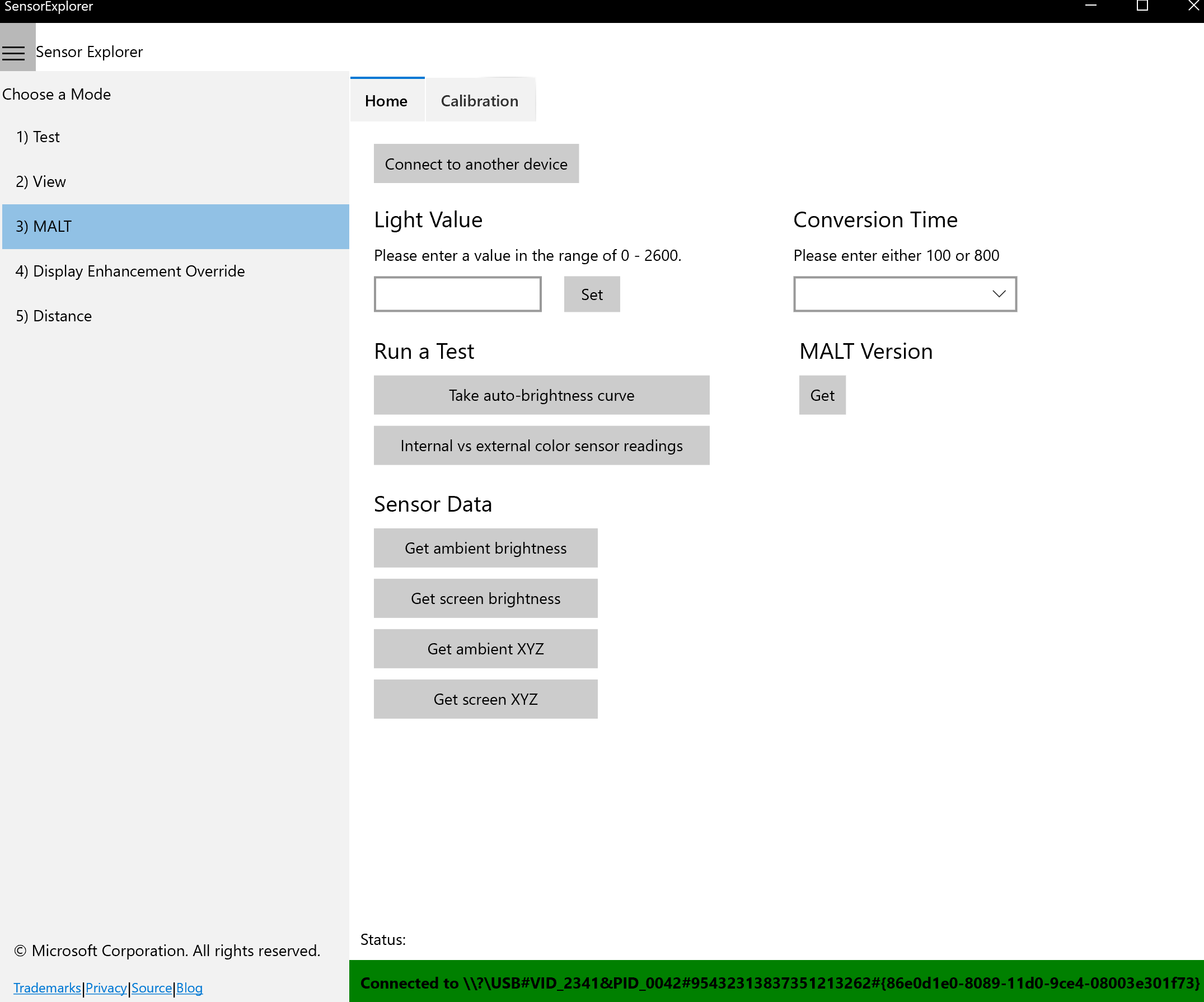Click Take auto-brightness curve test
Viewport: 1204px width, 1002px height.
click(542, 395)
